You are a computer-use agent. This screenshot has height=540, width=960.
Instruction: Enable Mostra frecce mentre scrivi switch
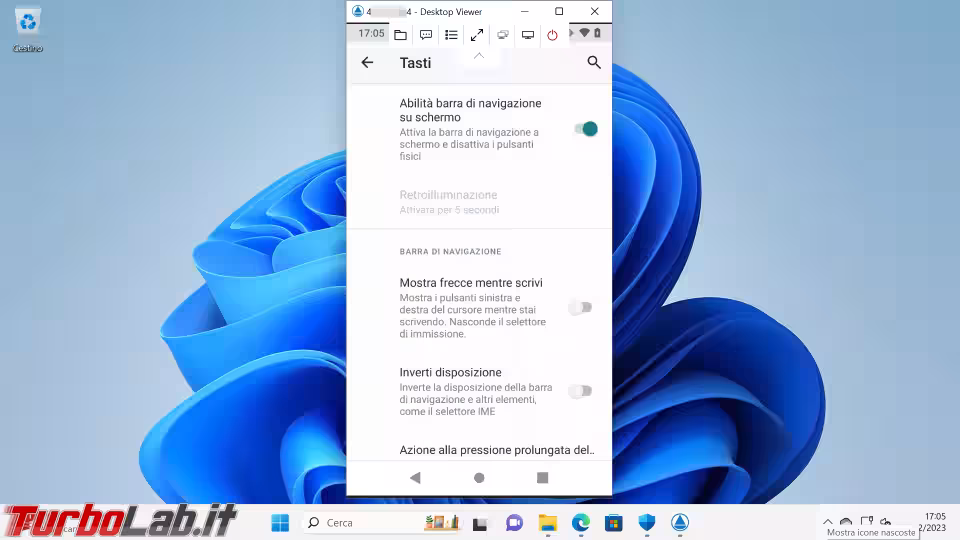tap(580, 307)
